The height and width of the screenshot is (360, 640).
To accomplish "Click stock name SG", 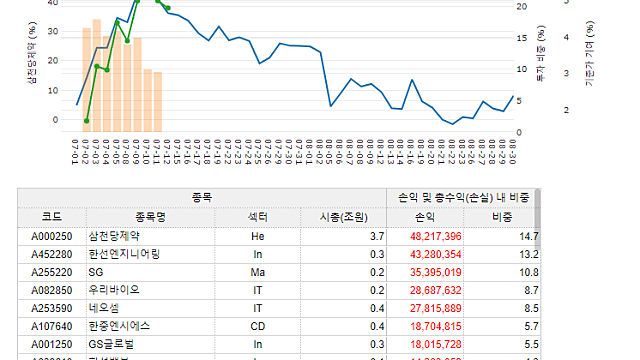I will 96,272.
